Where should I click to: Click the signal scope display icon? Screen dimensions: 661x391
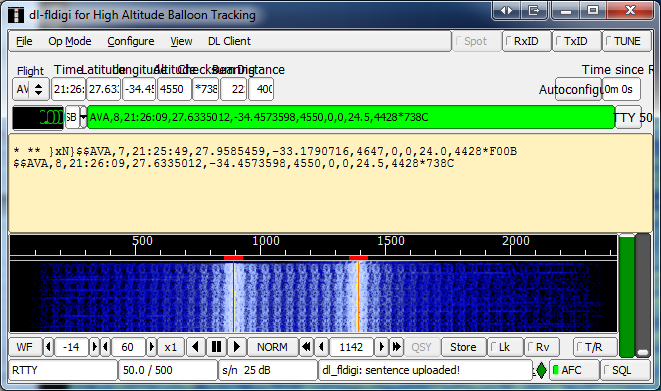click(38, 117)
